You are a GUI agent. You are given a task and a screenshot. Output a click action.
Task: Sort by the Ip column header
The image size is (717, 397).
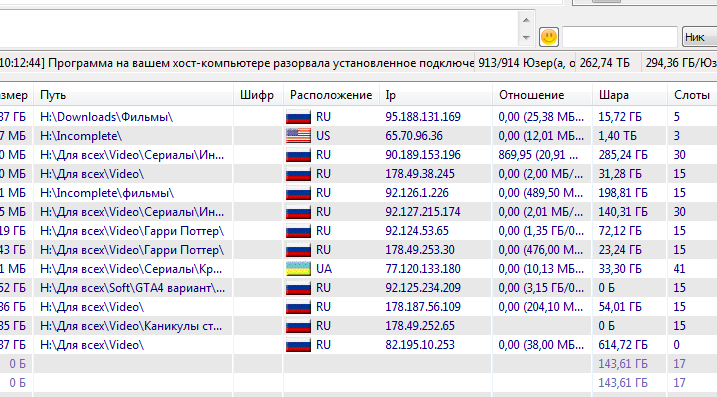pyautogui.click(x=436, y=95)
